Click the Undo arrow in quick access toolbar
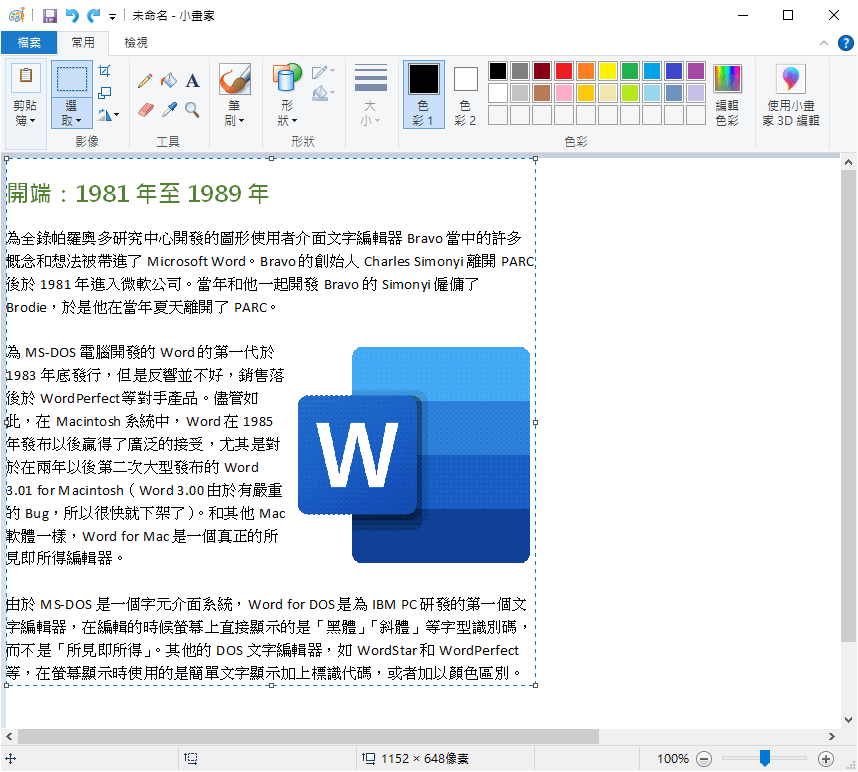858x772 pixels. coord(72,16)
